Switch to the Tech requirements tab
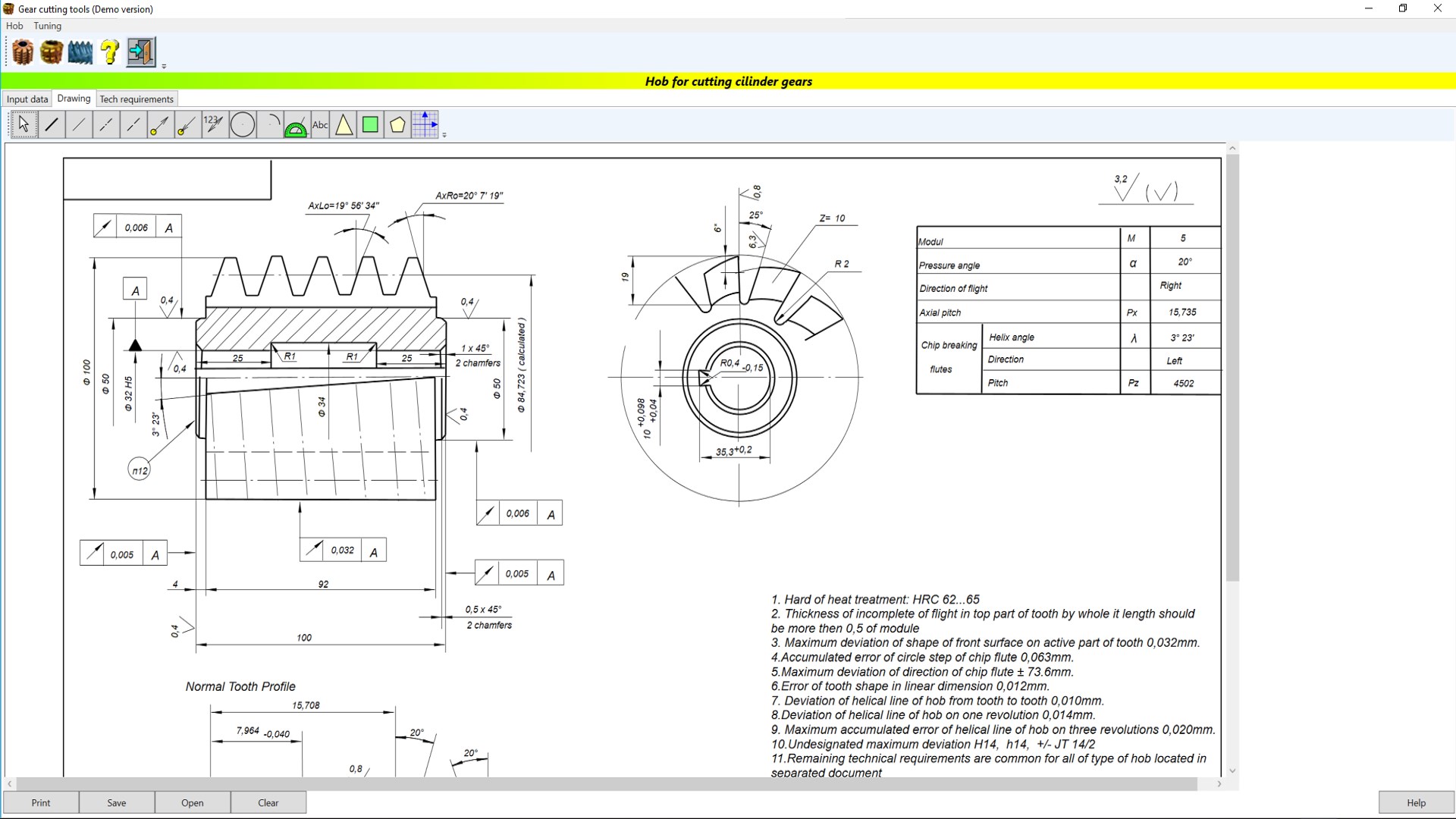1456x819 pixels. click(x=136, y=99)
